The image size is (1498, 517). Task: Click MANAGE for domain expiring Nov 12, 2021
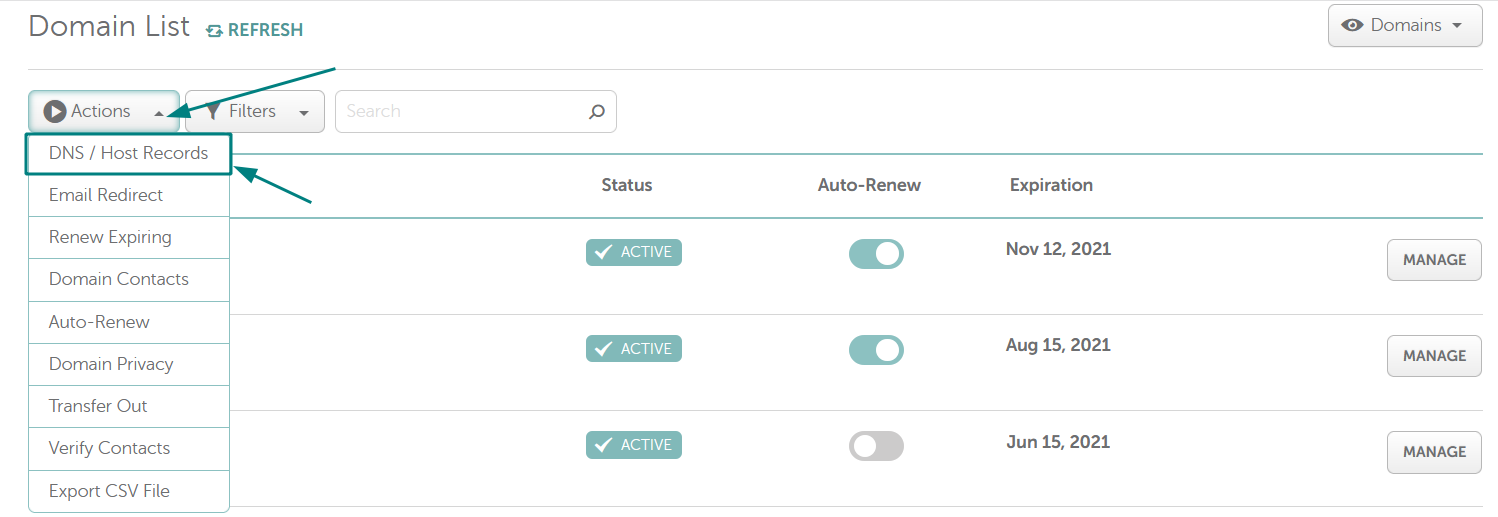pyautogui.click(x=1434, y=260)
